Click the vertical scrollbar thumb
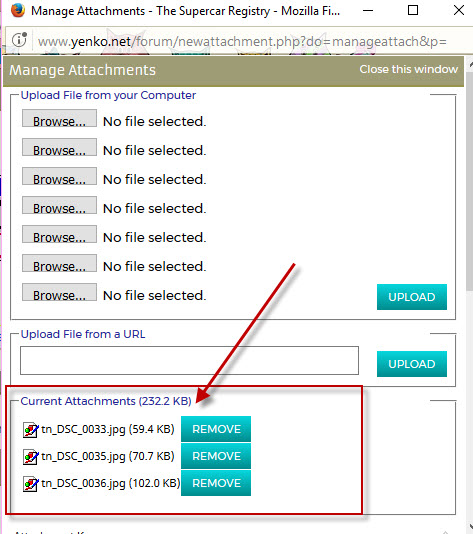 click(470, 180)
